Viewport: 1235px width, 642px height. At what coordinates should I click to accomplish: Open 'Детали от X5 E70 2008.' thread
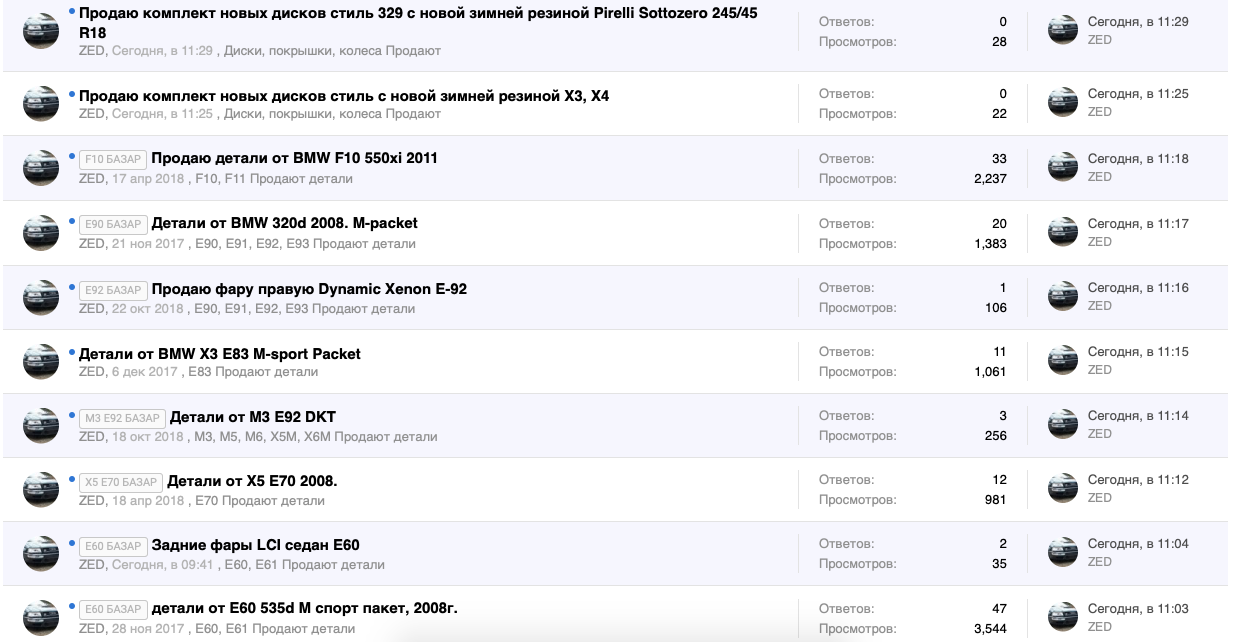252,481
